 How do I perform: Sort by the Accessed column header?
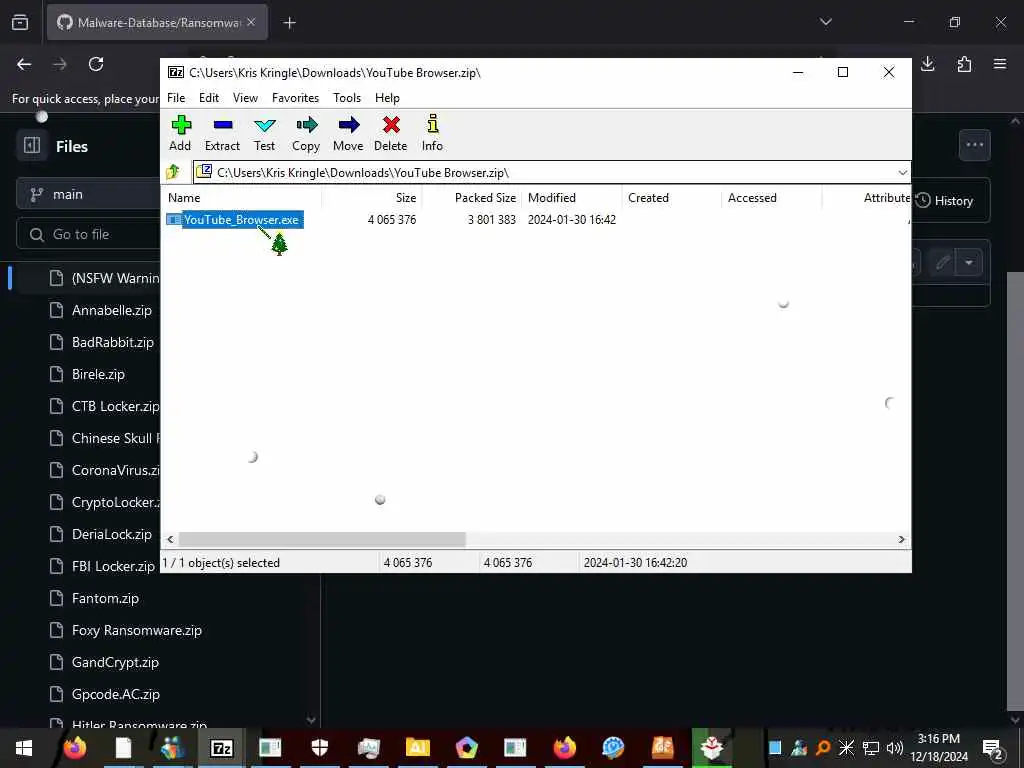point(772,198)
